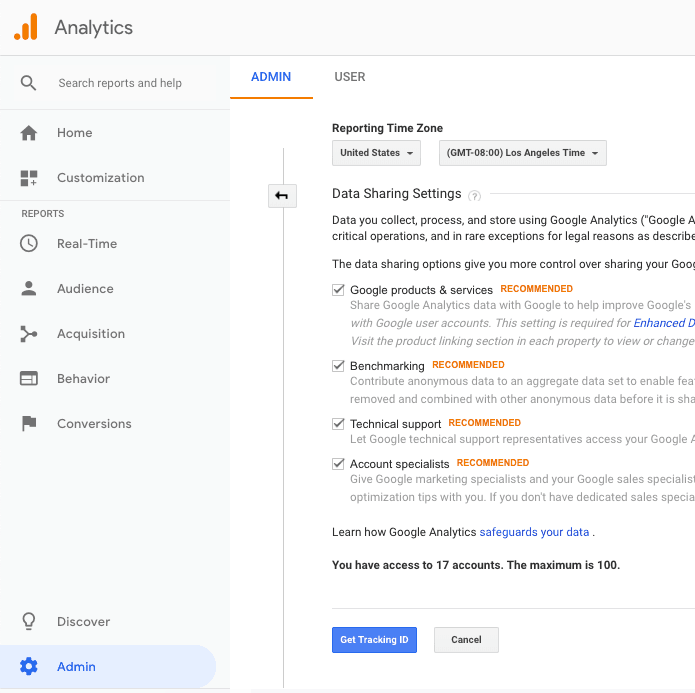This screenshot has height=693, width=695.
Task: Click the Google Analytics bar-chart logo
Action: point(26,27)
